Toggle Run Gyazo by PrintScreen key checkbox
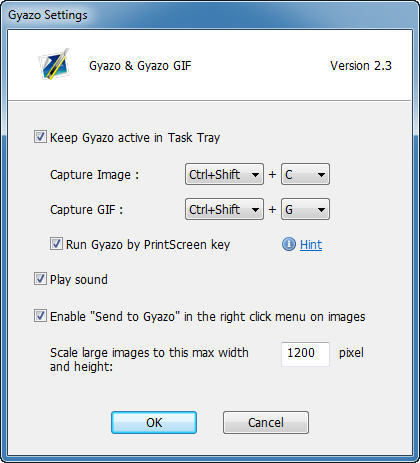This screenshot has height=463, width=420. (56, 244)
